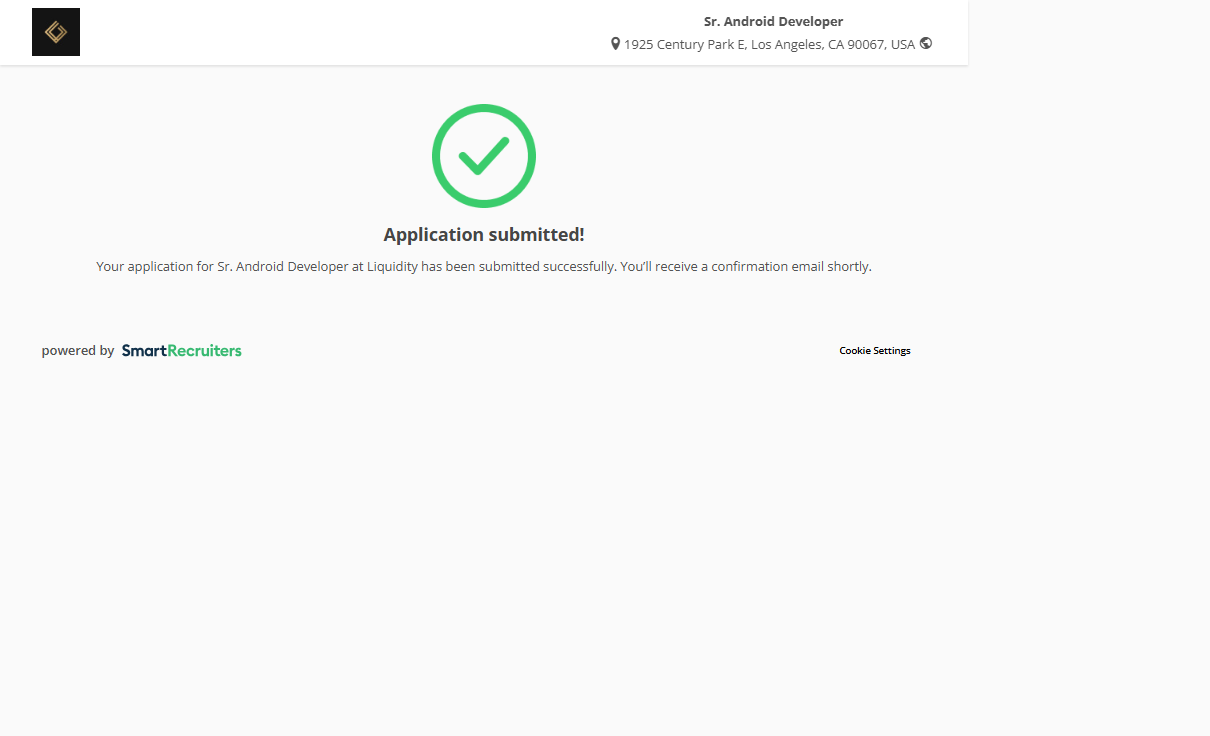Click the globe icon after USA
Screen dimensions: 1210x736
pos(926,43)
